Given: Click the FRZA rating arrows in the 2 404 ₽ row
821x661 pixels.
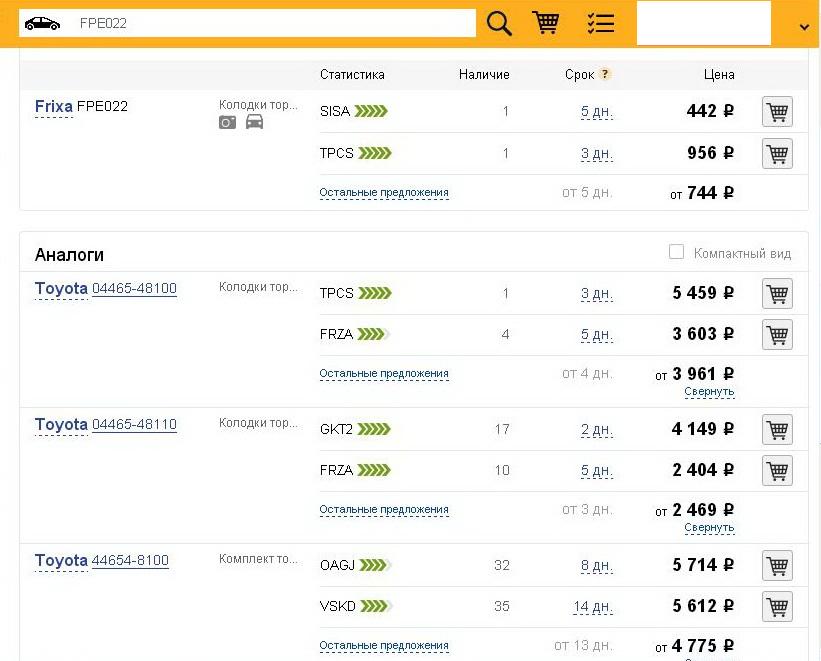Looking at the screenshot, I should 374,470.
